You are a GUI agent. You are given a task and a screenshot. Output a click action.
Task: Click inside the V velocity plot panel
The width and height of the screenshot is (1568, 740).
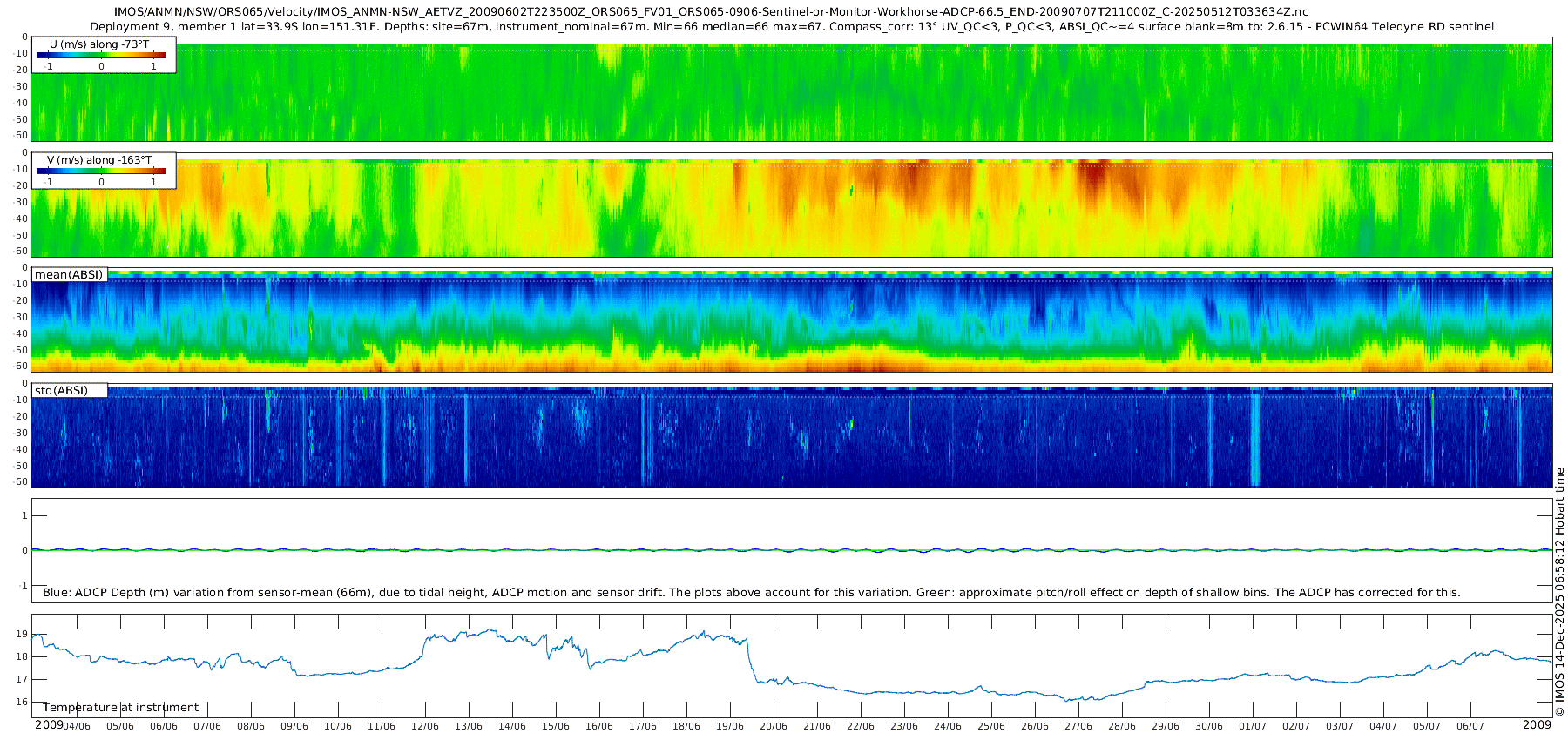[x=792, y=205]
